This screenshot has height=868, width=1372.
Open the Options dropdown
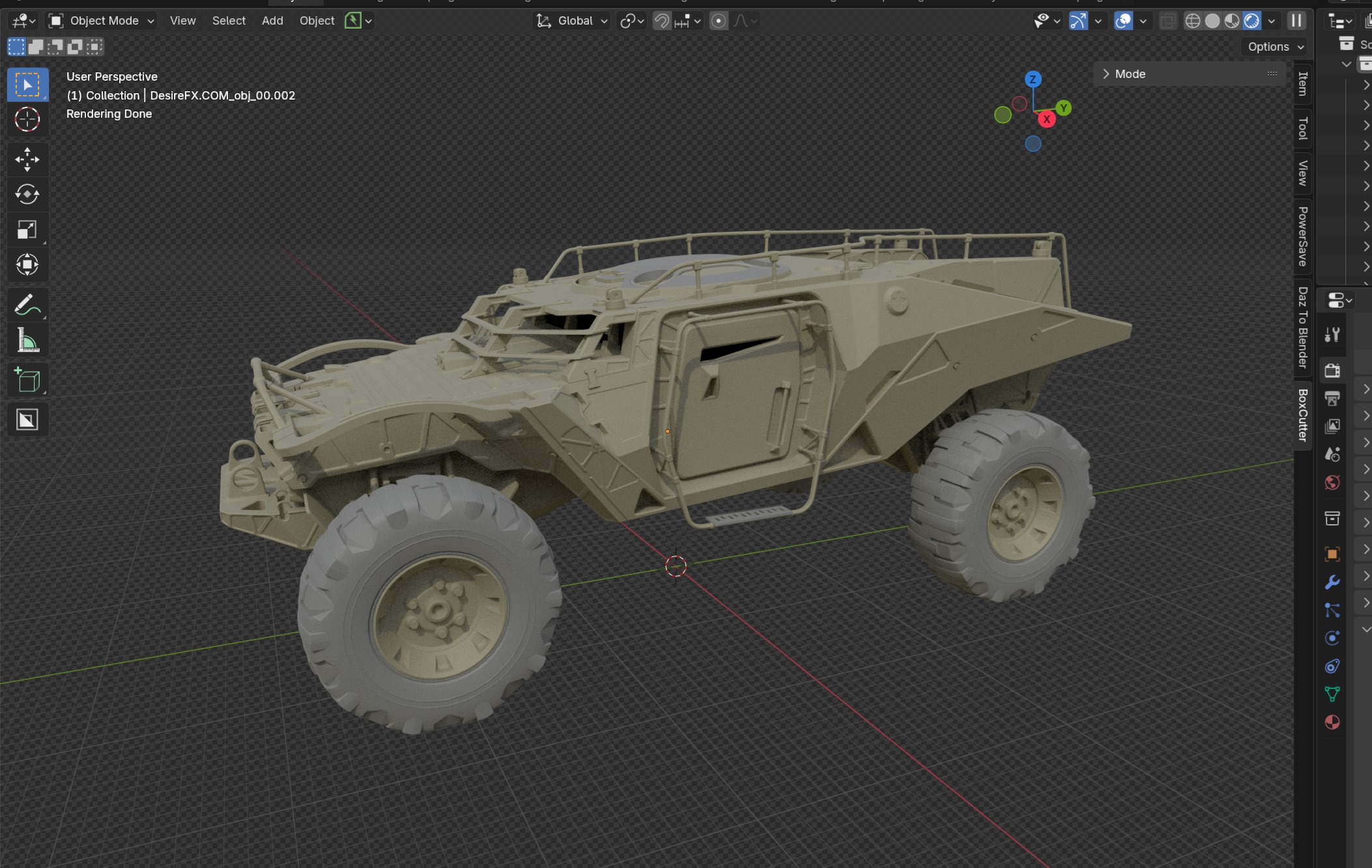[1276, 46]
